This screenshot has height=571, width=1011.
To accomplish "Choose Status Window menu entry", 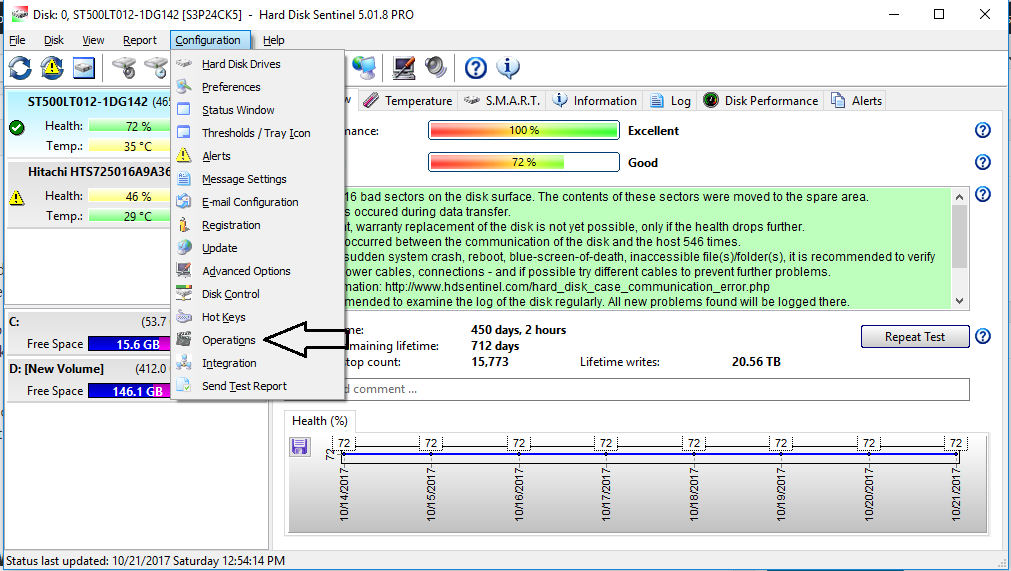I will [x=258, y=110].
